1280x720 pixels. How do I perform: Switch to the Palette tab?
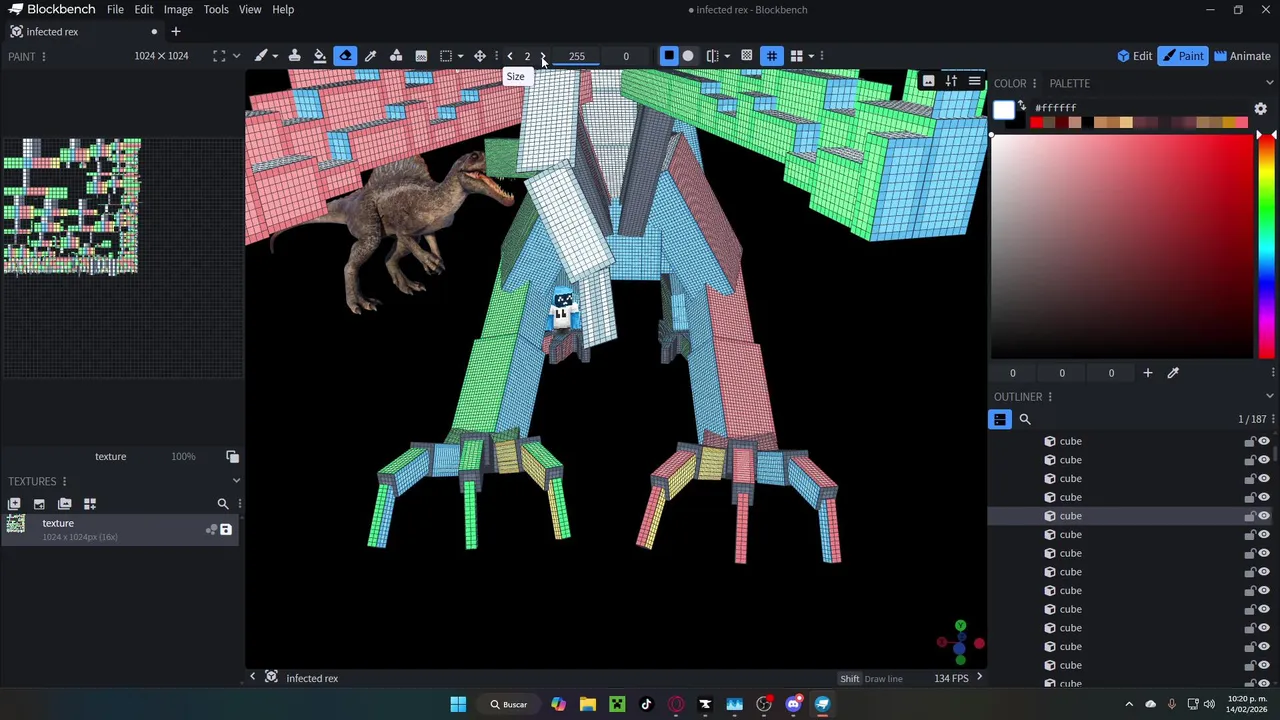(x=1070, y=83)
